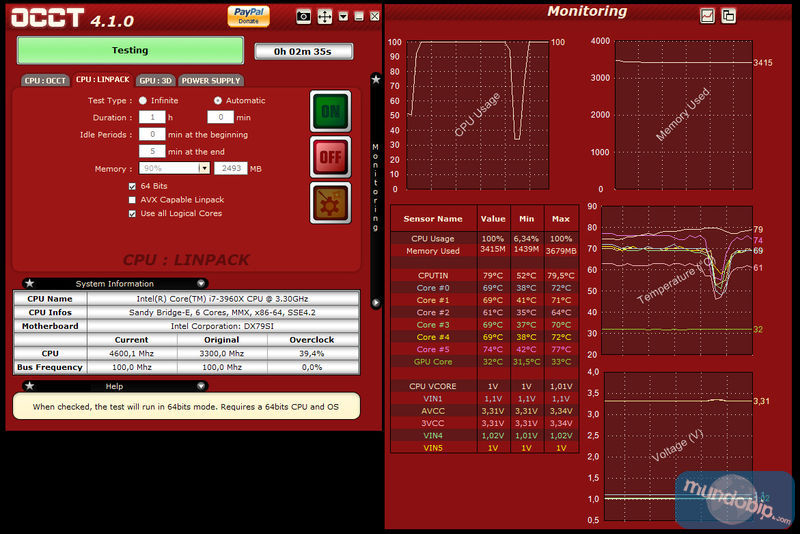Click the Sensor Name column header

433,219
